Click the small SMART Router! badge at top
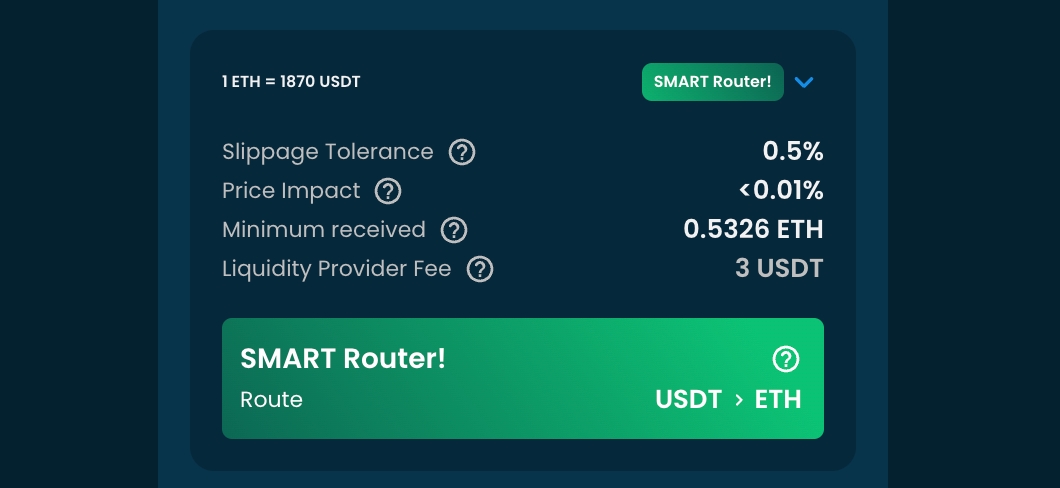The height and width of the screenshot is (488, 1060). (x=712, y=82)
